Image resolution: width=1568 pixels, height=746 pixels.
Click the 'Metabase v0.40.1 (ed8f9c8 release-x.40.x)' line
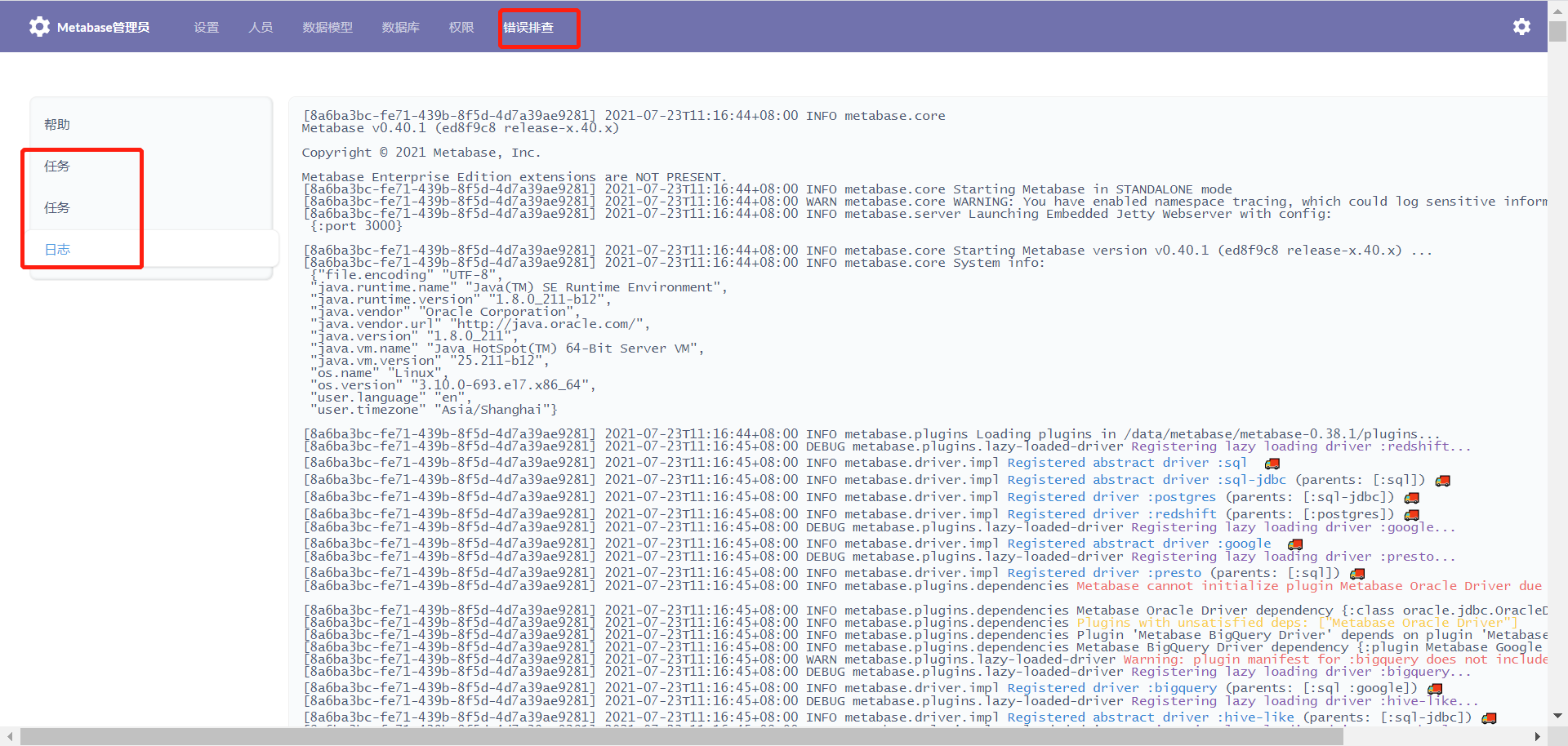click(461, 128)
